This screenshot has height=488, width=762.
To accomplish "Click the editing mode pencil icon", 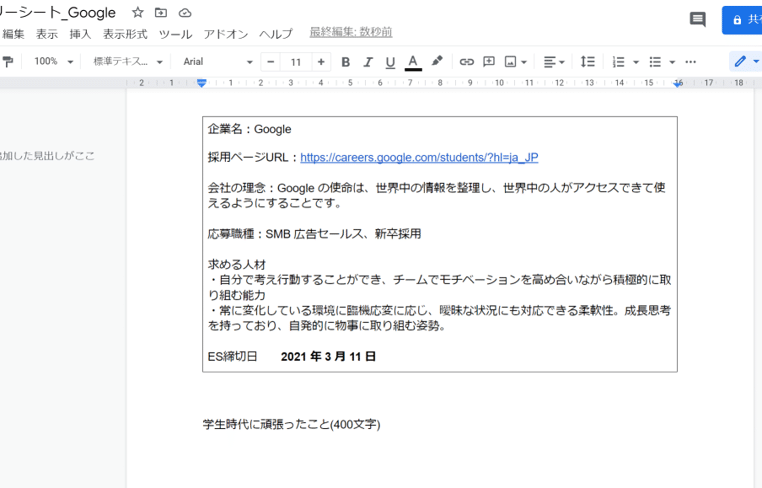I will [x=740, y=61].
